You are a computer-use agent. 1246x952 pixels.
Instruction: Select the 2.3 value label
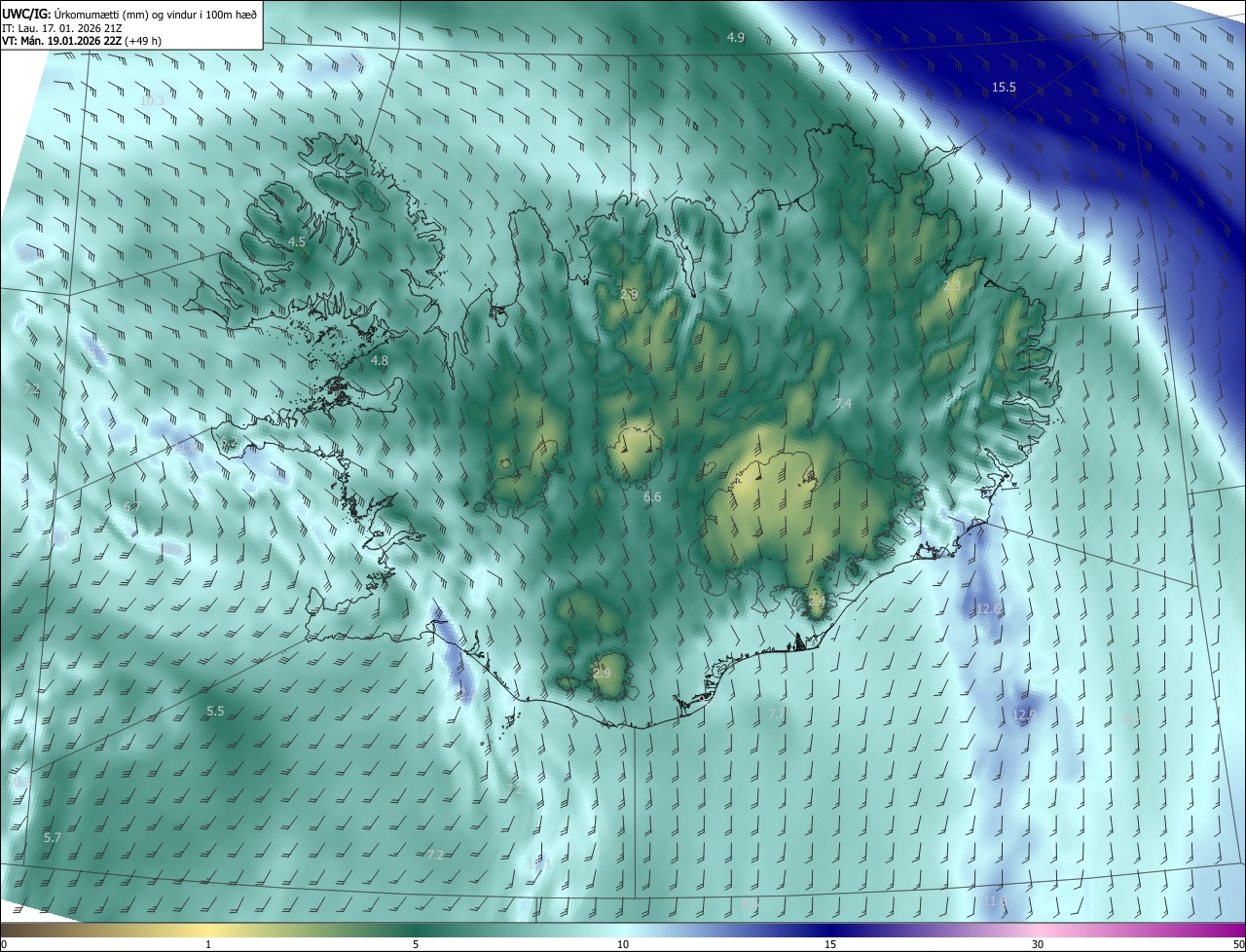point(952,286)
